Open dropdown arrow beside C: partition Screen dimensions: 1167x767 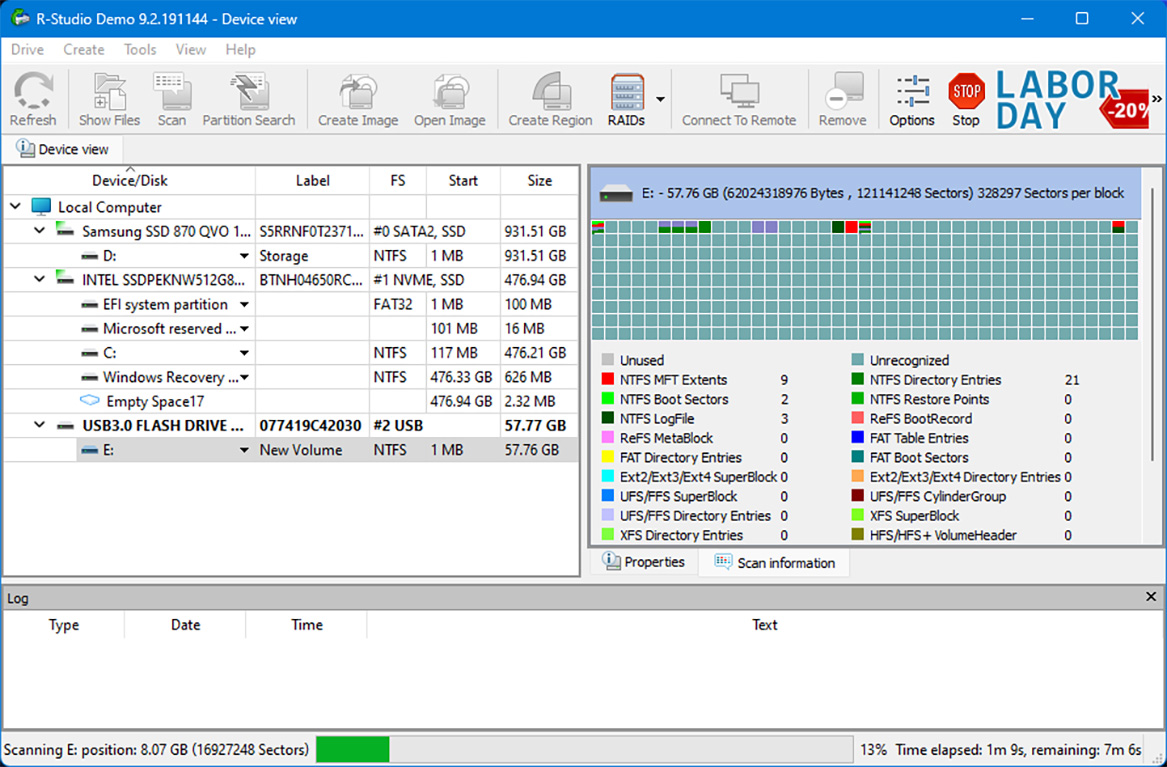point(244,353)
